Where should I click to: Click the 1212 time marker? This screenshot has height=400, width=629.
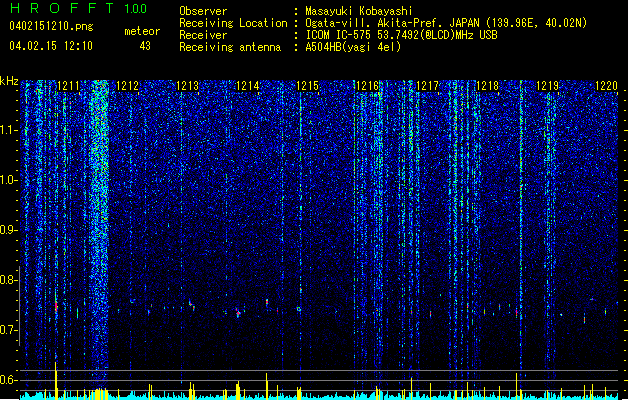coord(128,86)
